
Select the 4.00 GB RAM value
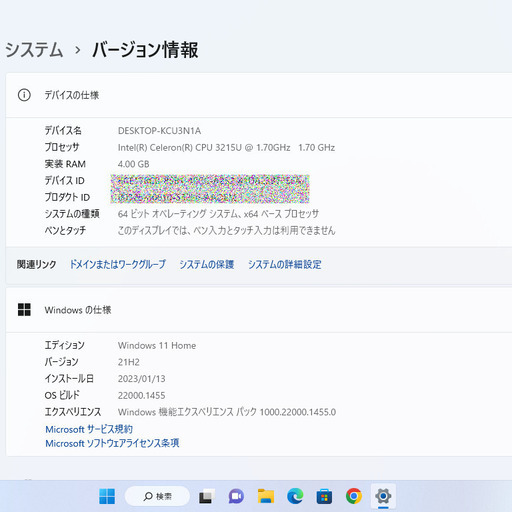click(133, 164)
